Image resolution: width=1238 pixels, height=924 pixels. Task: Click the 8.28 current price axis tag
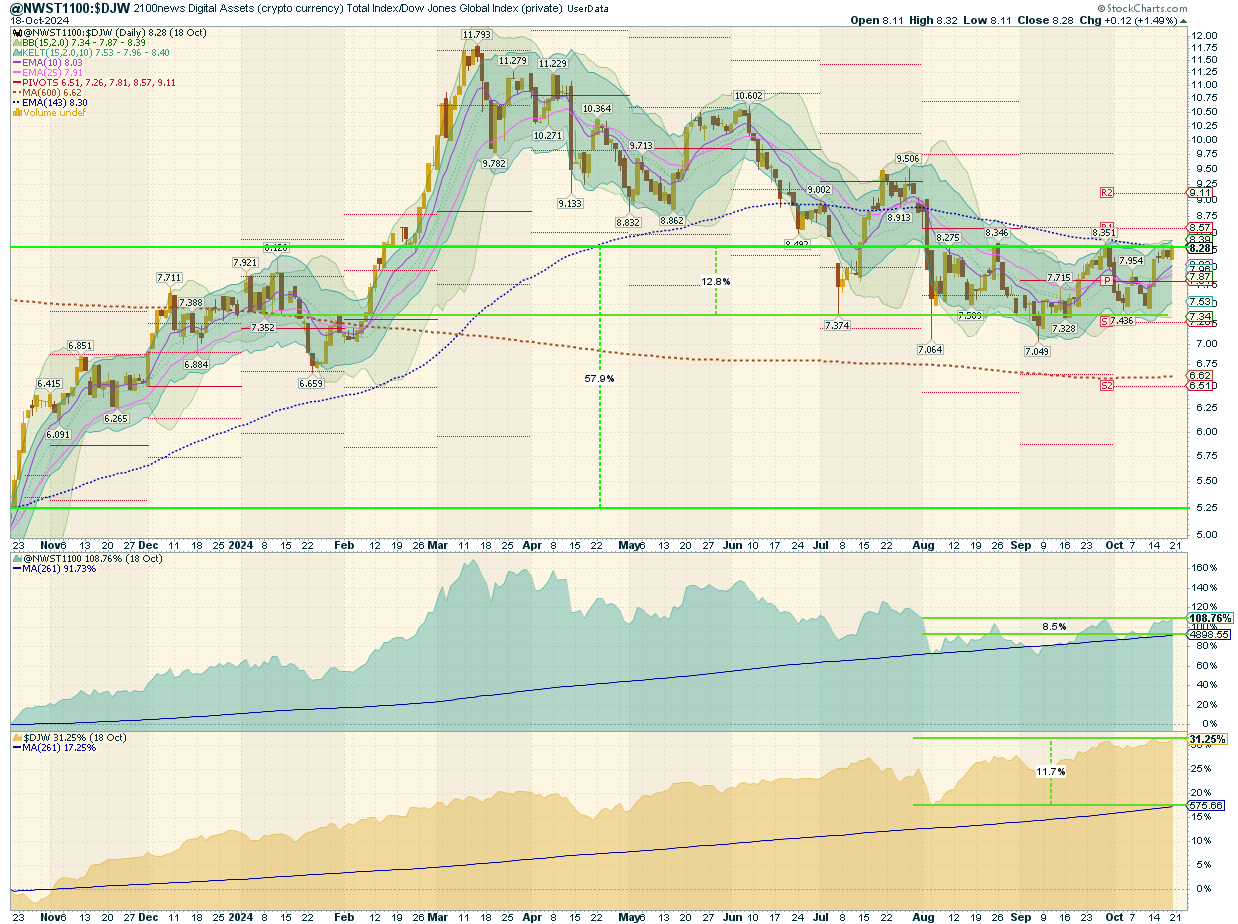click(x=1199, y=247)
